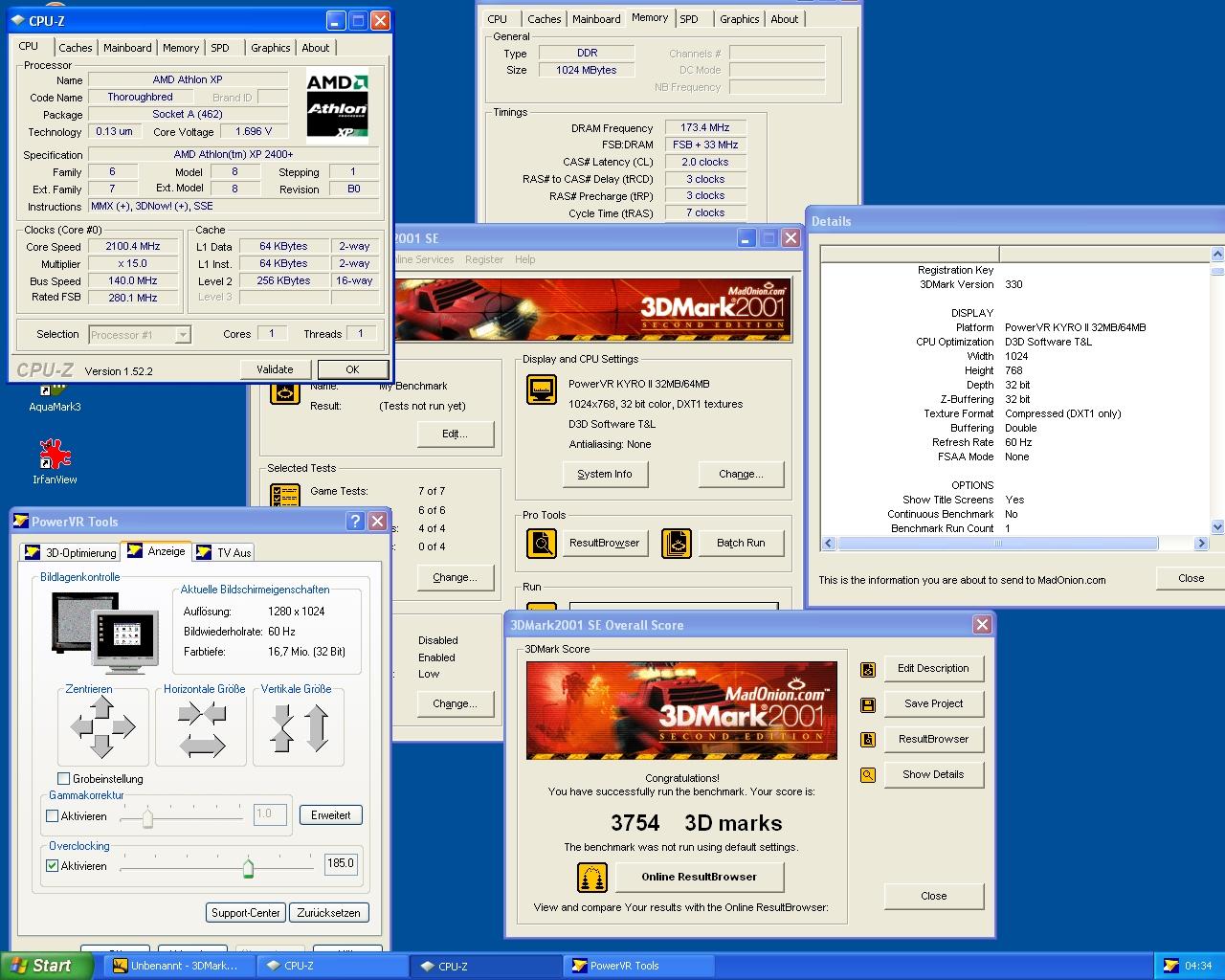Click the monitor preview image in Bildlagenkontrolle
This screenshot has height=980, width=1225.
[x=106, y=634]
